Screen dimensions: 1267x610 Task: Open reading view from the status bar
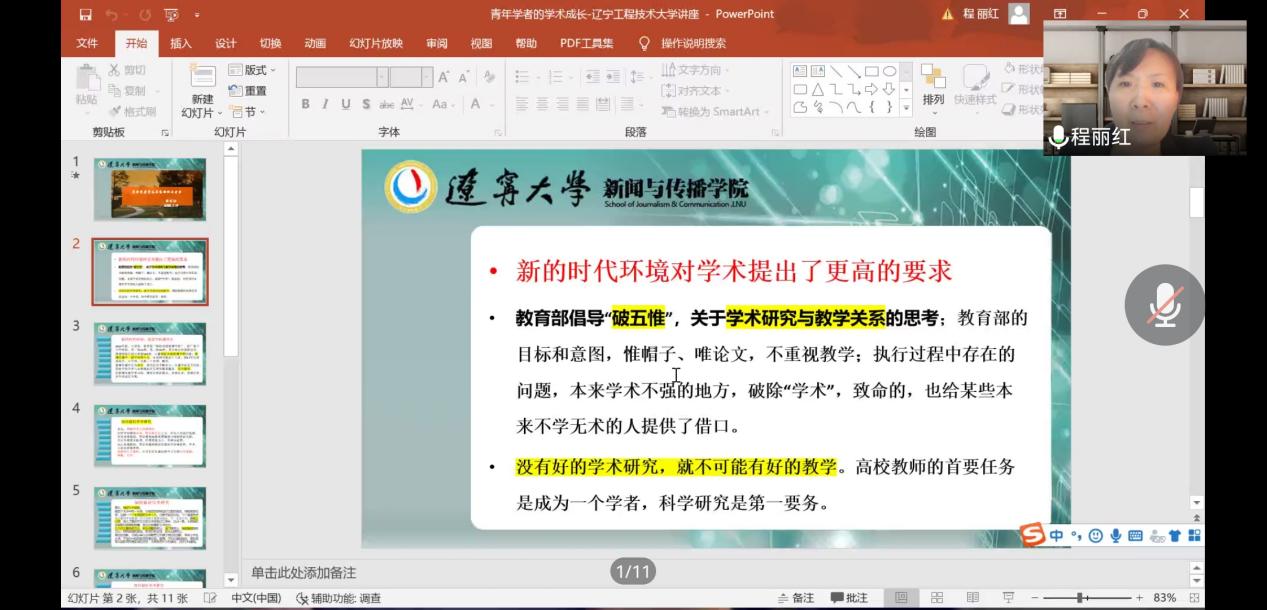click(x=972, y=598)
